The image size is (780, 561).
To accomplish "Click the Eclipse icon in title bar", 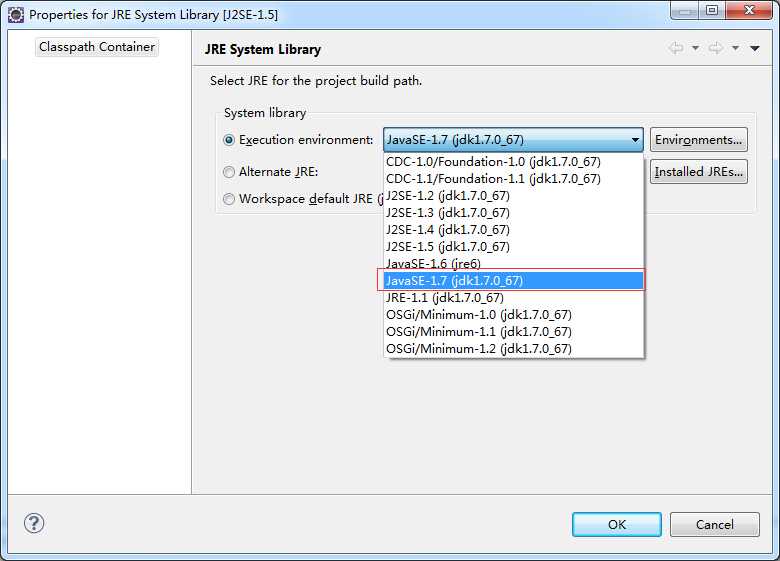I will tap(16, 14).
